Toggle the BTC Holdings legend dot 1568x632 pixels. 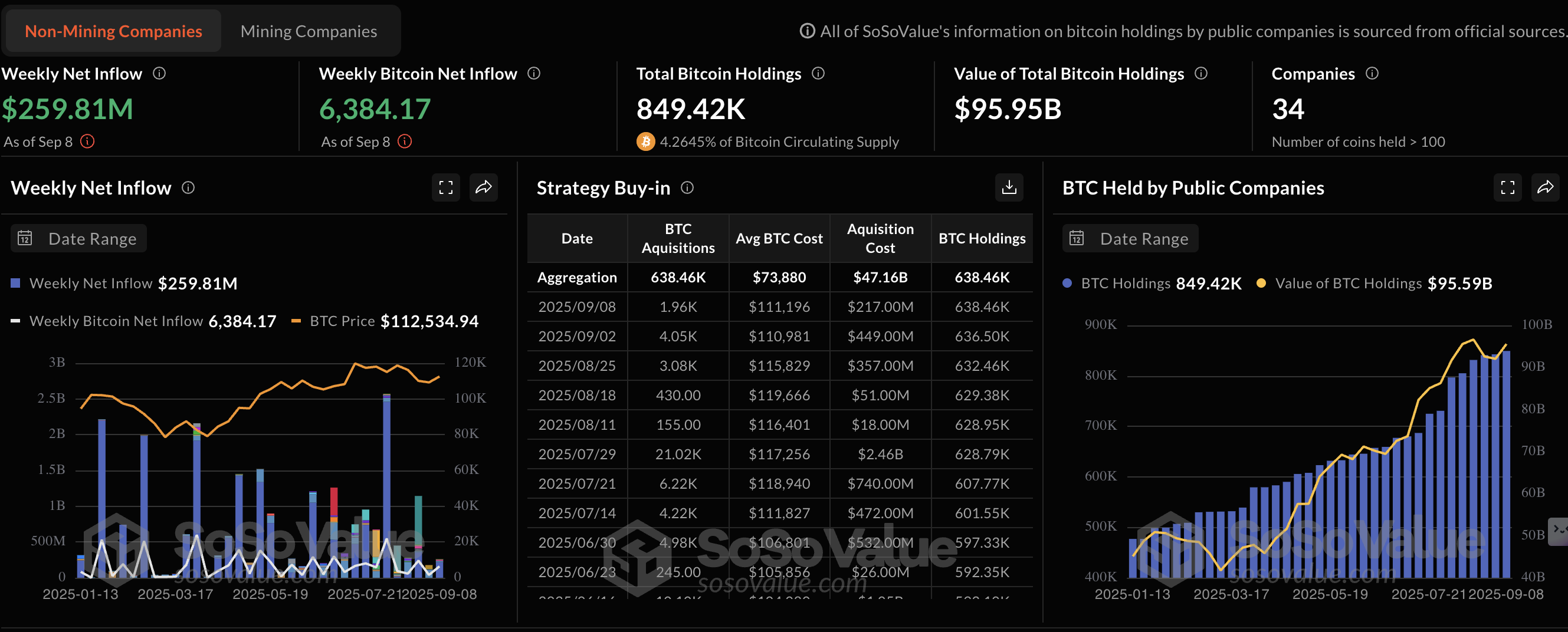(x=1066, y=283)
